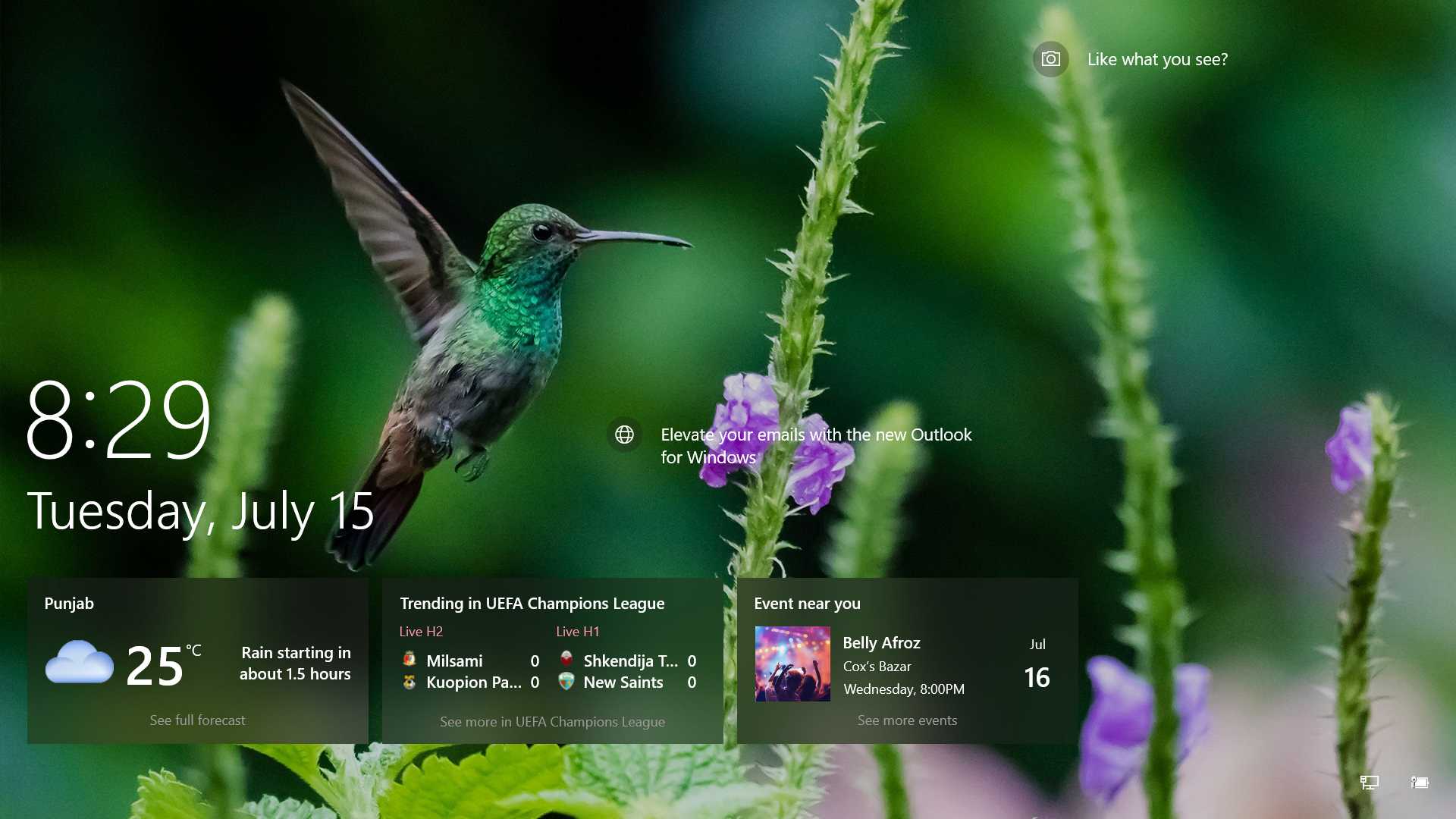Click the Milsami team crest icon
1456x819 pixels.
(409, 660)
